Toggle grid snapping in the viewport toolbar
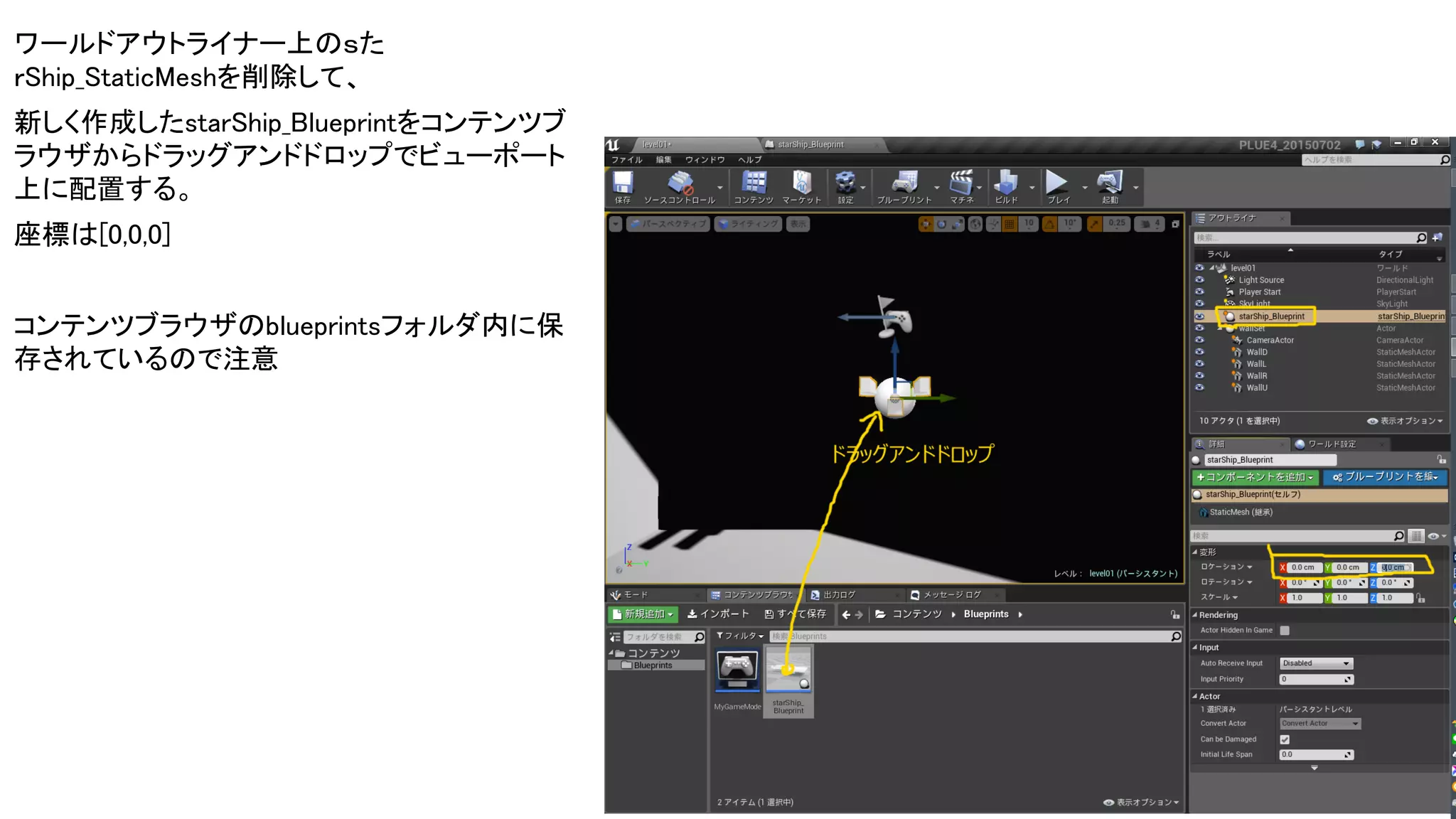 click(x=1010, y=224)
